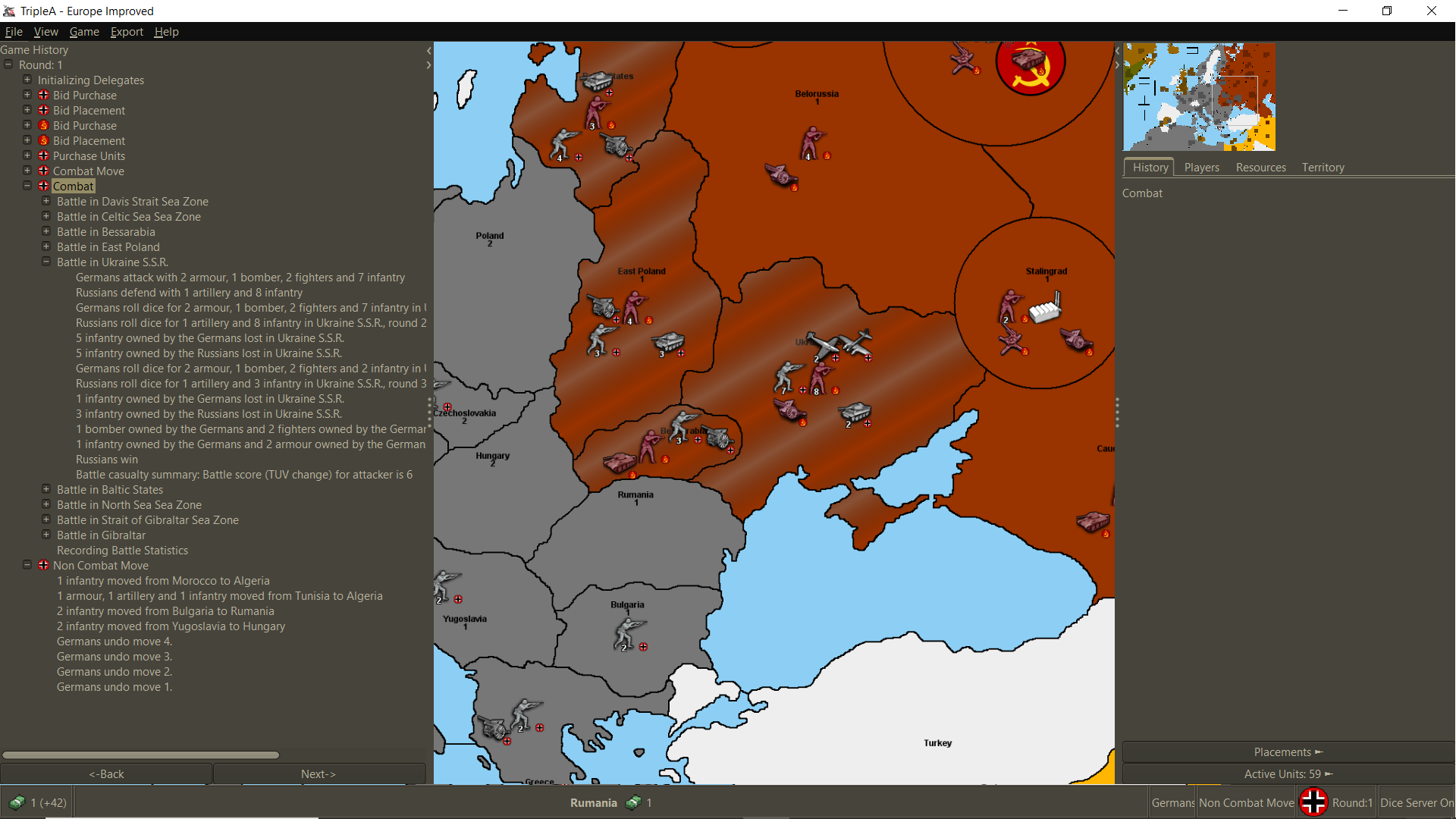Click the German tank in Baltic States
This screenshot has width=1456, height=819.
[598, 80]
